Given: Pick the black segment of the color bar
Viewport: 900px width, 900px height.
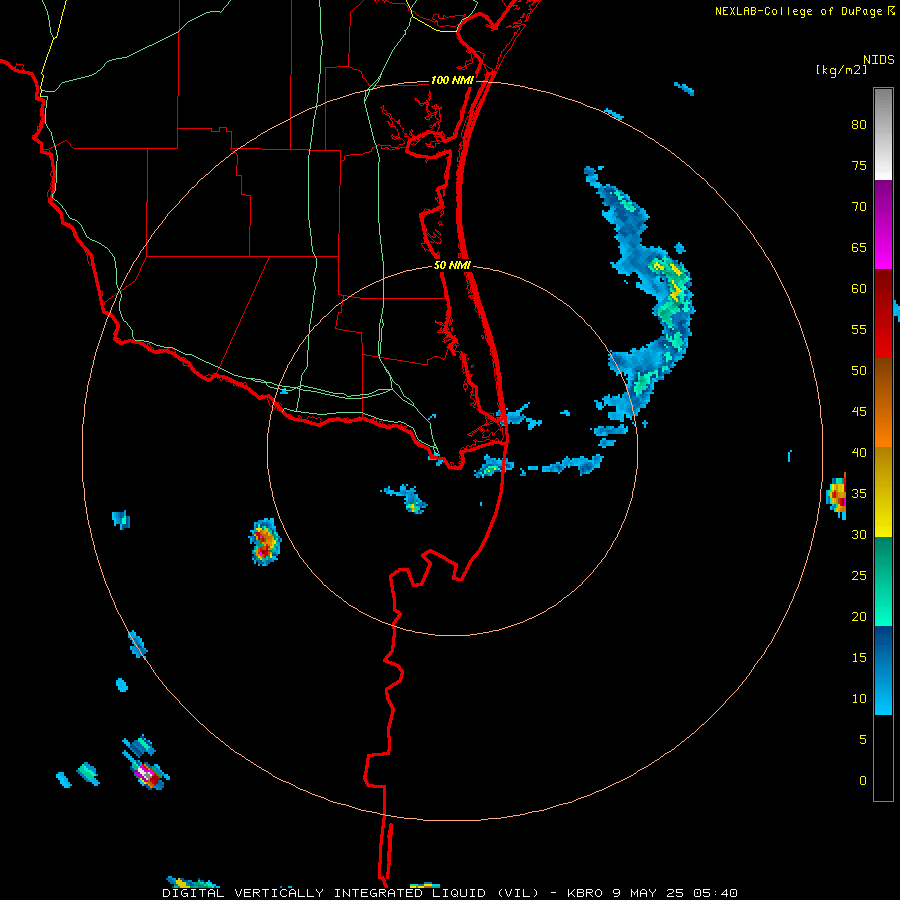Looking at the screenshot, I should coord(883,758).
